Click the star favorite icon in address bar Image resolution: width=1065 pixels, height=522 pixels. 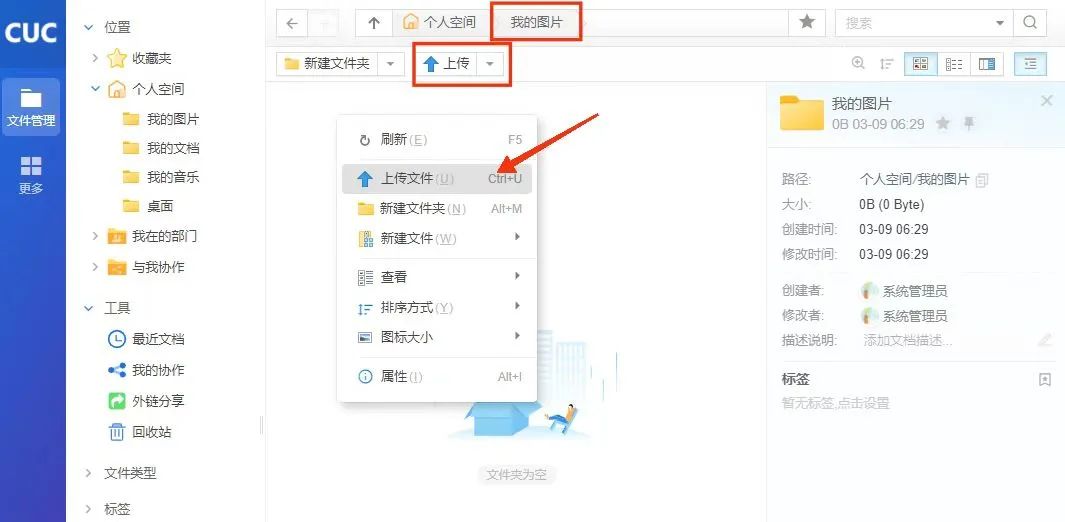806,22
